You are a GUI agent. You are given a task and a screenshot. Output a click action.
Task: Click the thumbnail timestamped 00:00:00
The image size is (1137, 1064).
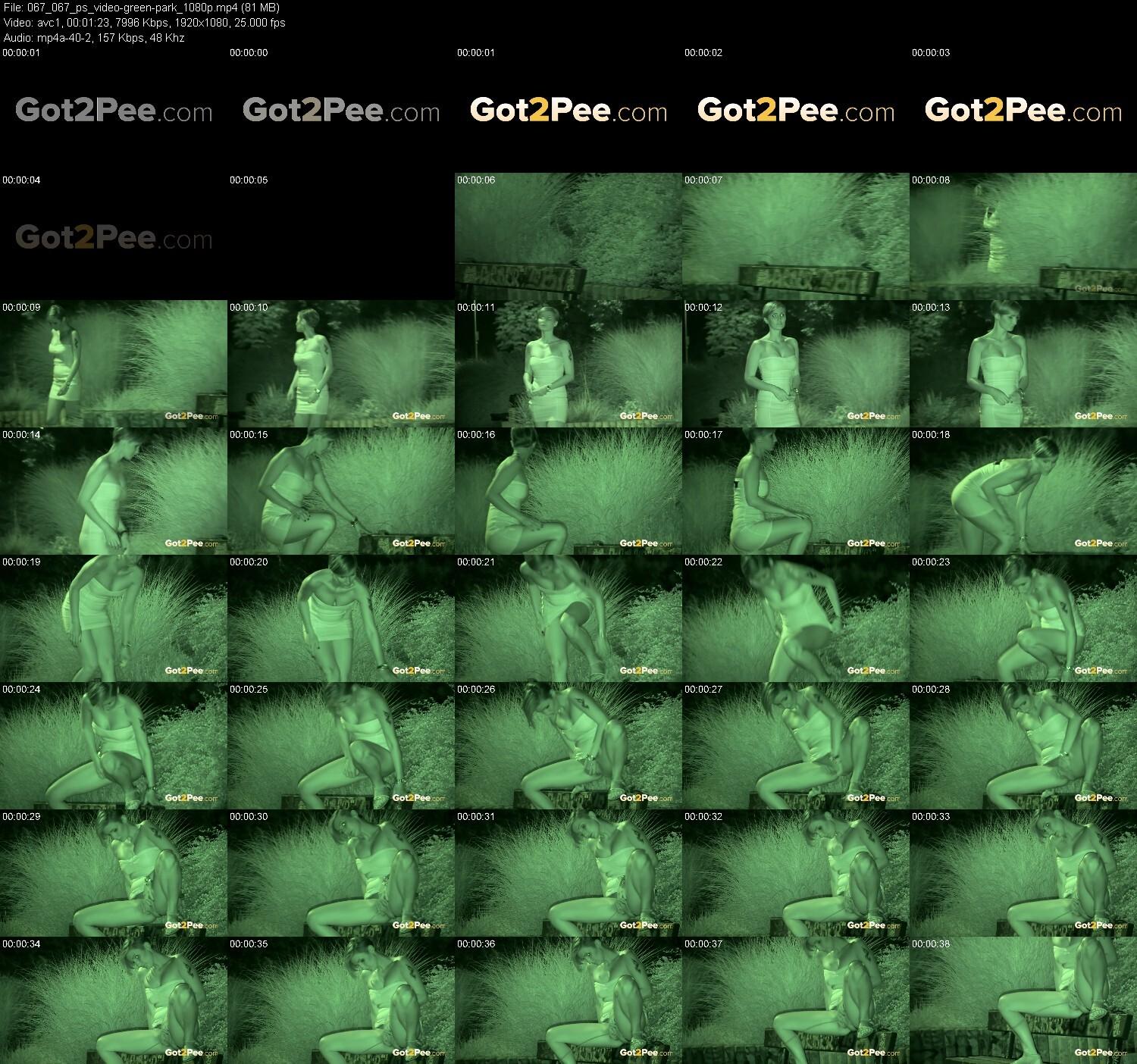click(341, 109)
